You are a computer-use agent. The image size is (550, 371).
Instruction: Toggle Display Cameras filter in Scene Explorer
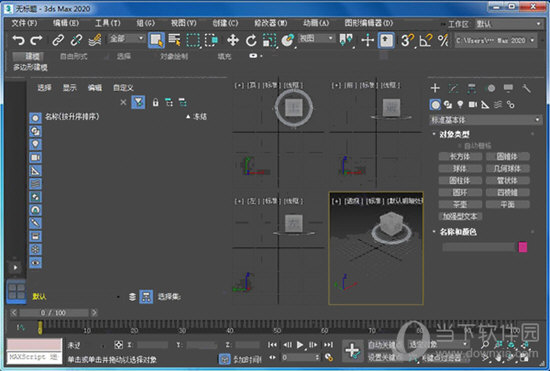click(x=35, y=157)
